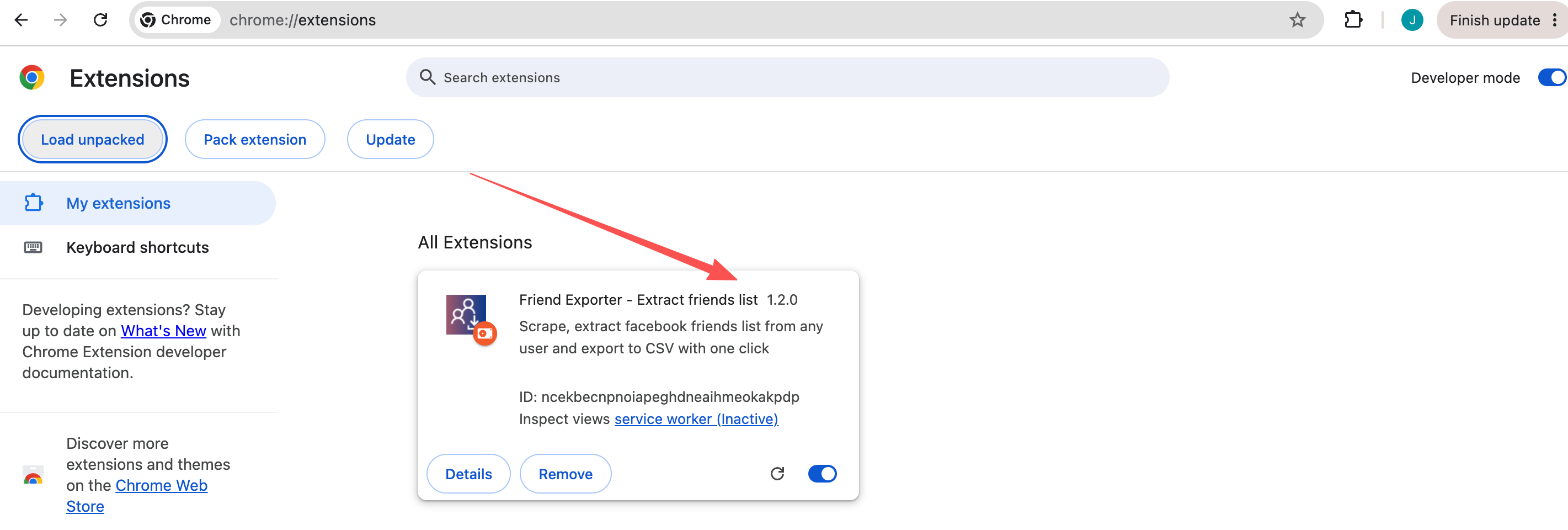The height and width of the screenshot is (530, 1568).
Task: Click the Search extensions field
Action: pos(787,77)
